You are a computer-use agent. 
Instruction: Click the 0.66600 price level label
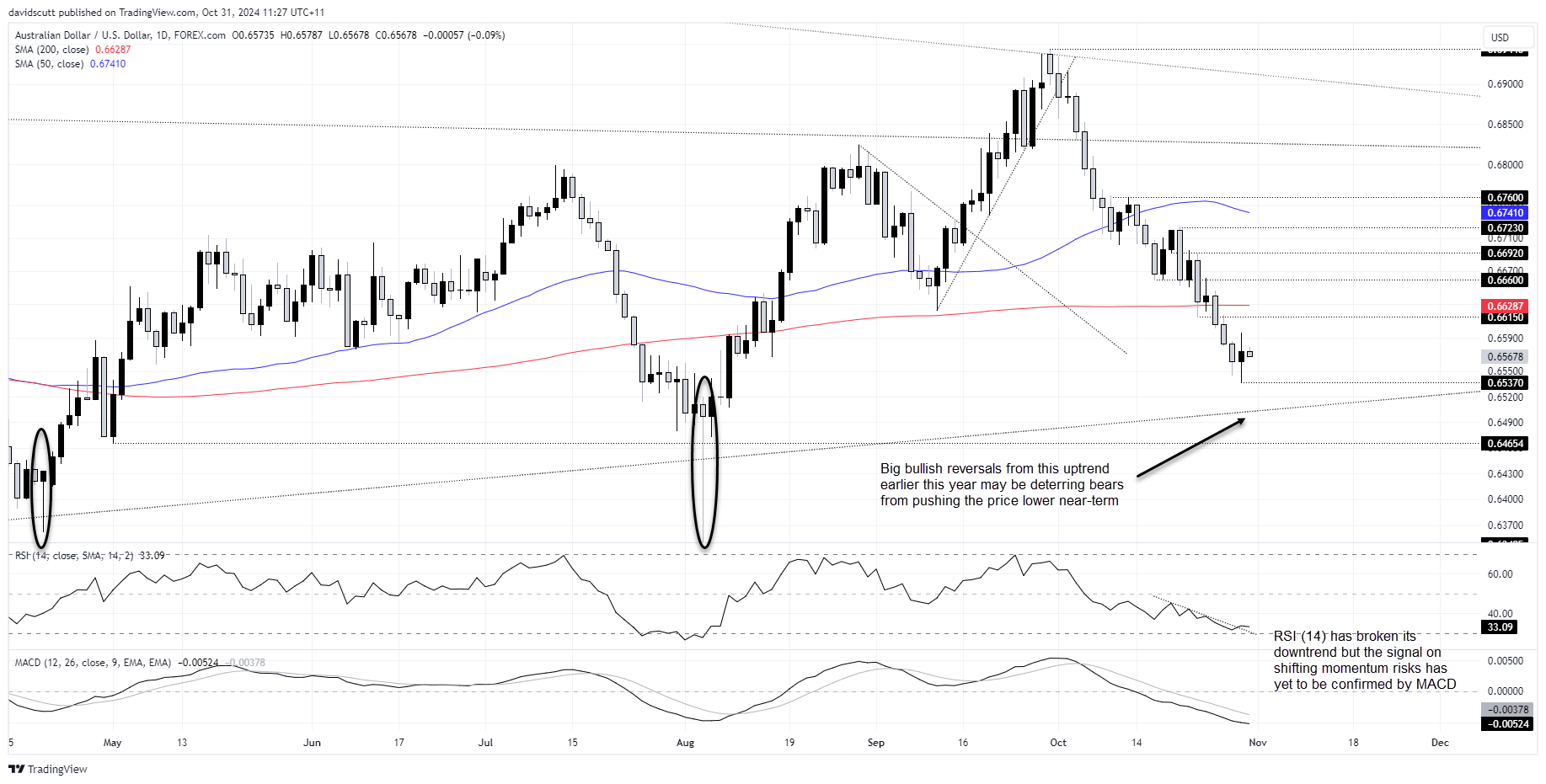coord(1505,280)
